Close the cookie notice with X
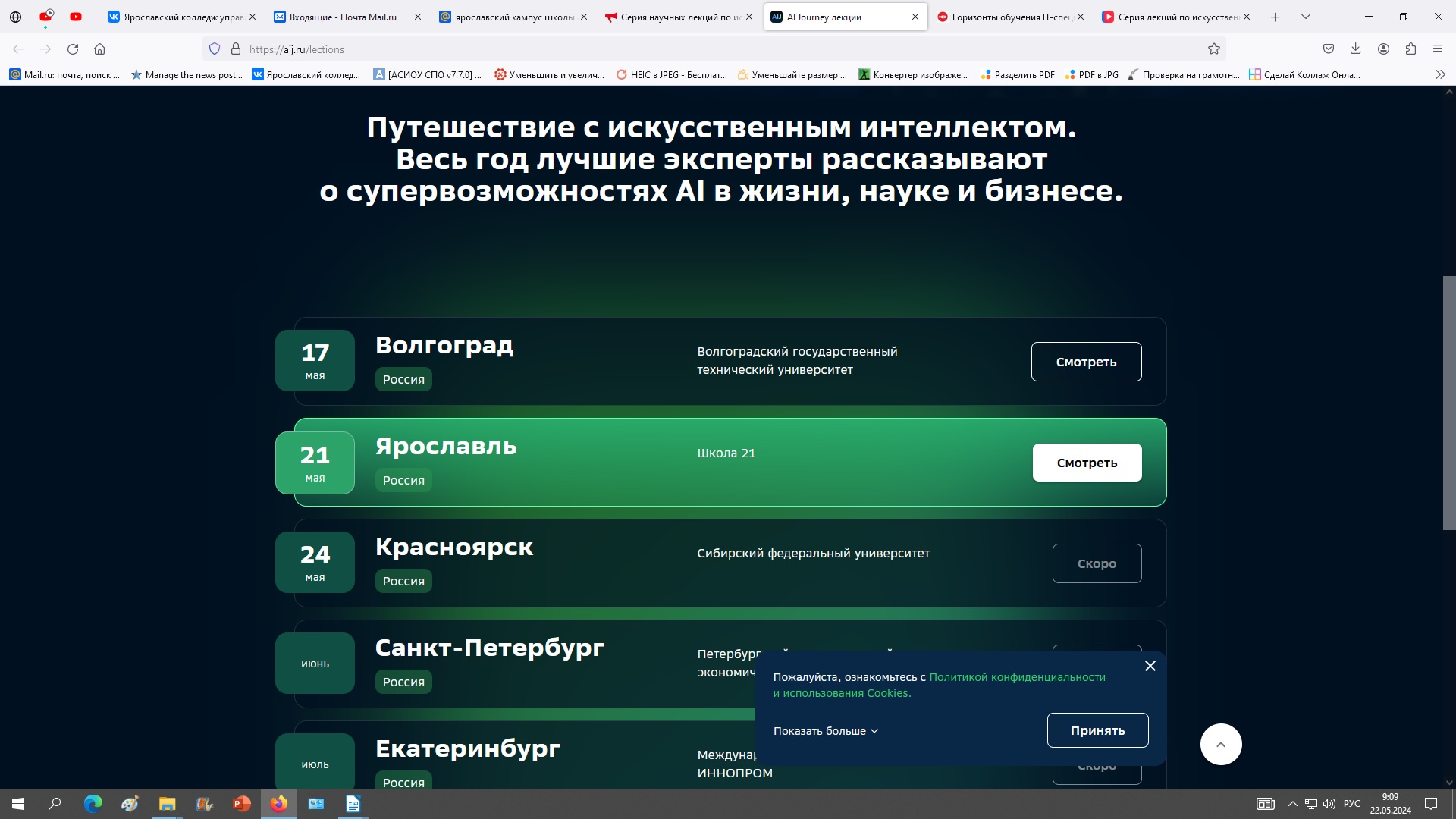1456x819 pixels. [1150, 666]
